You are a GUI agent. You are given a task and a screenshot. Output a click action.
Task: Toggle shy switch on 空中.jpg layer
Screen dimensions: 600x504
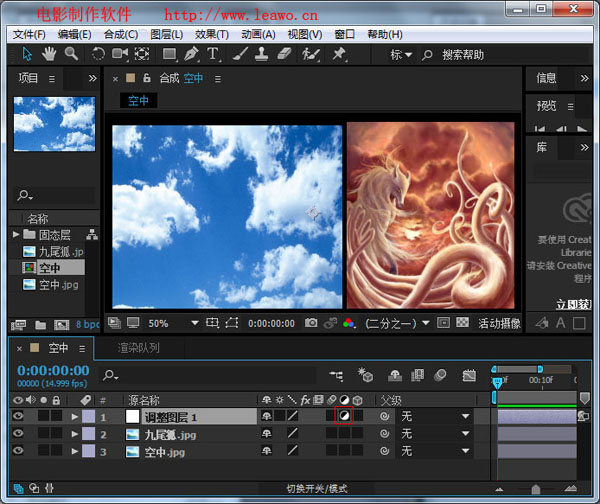[267, 451]
